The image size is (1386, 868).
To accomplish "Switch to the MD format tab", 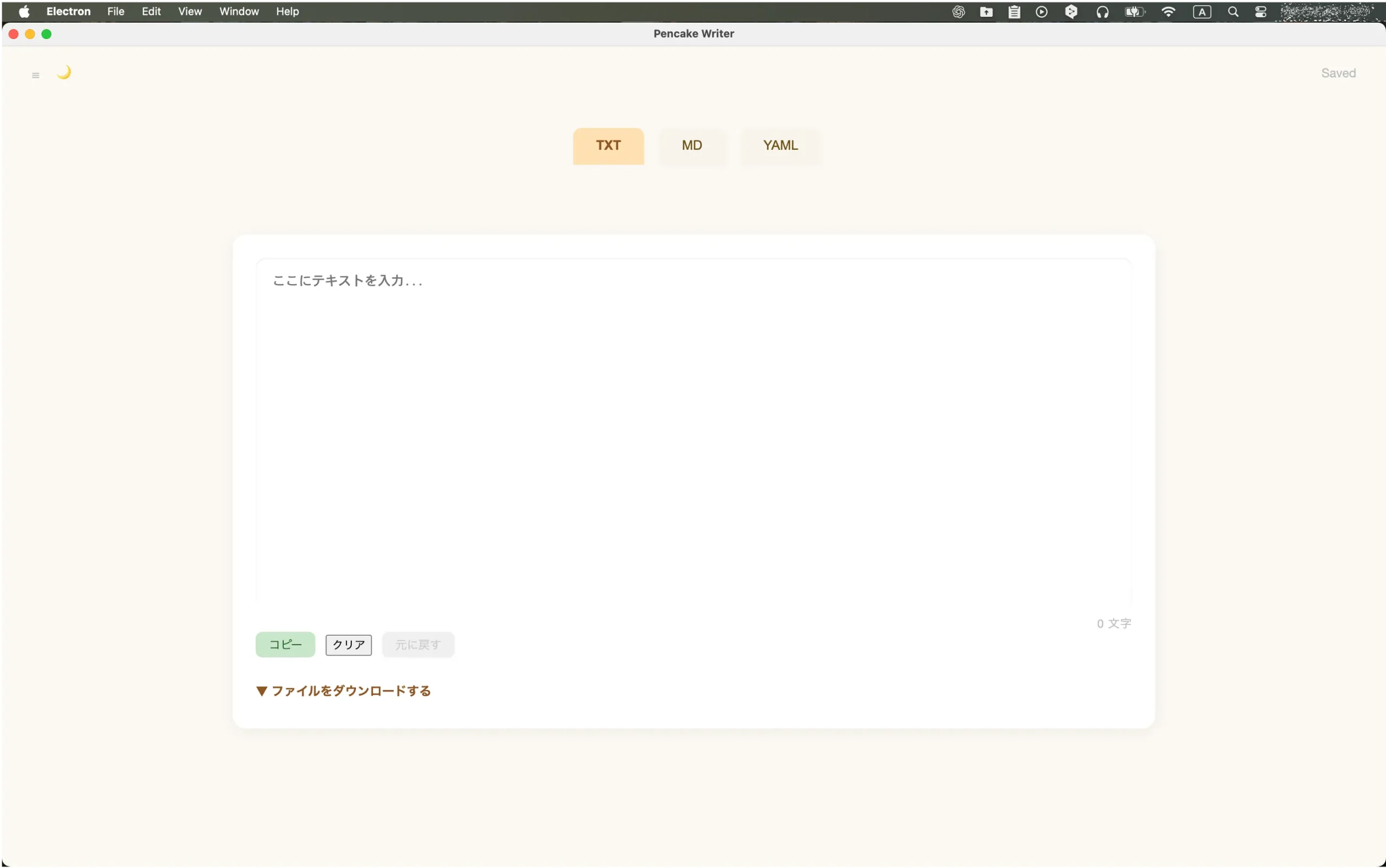I will [x=691, y=146].
